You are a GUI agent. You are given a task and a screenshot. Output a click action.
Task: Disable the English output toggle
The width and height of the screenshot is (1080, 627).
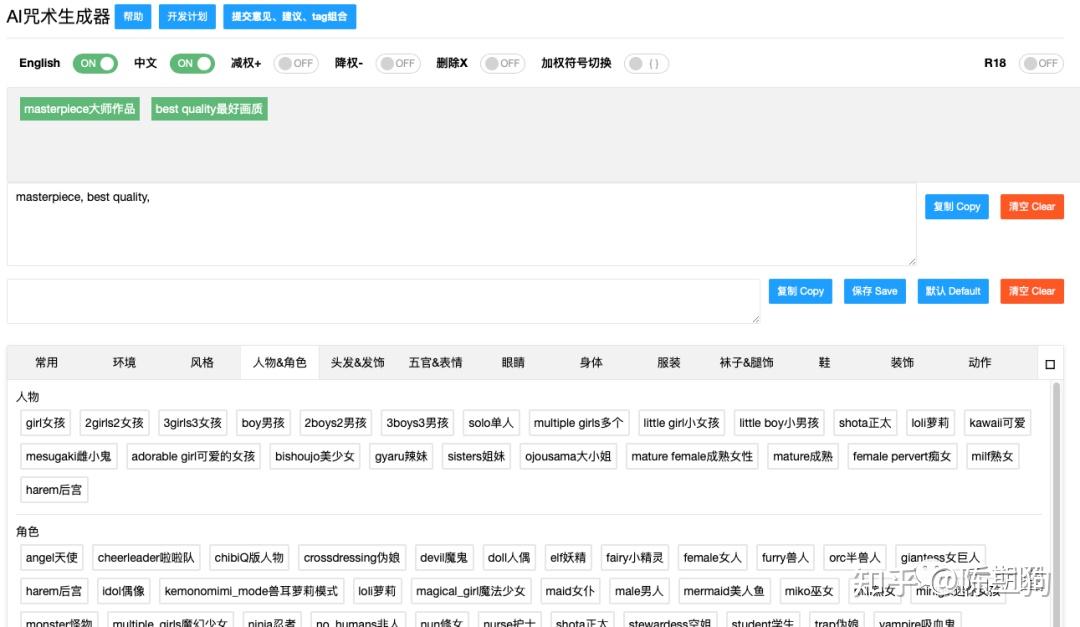click(95, 63)
